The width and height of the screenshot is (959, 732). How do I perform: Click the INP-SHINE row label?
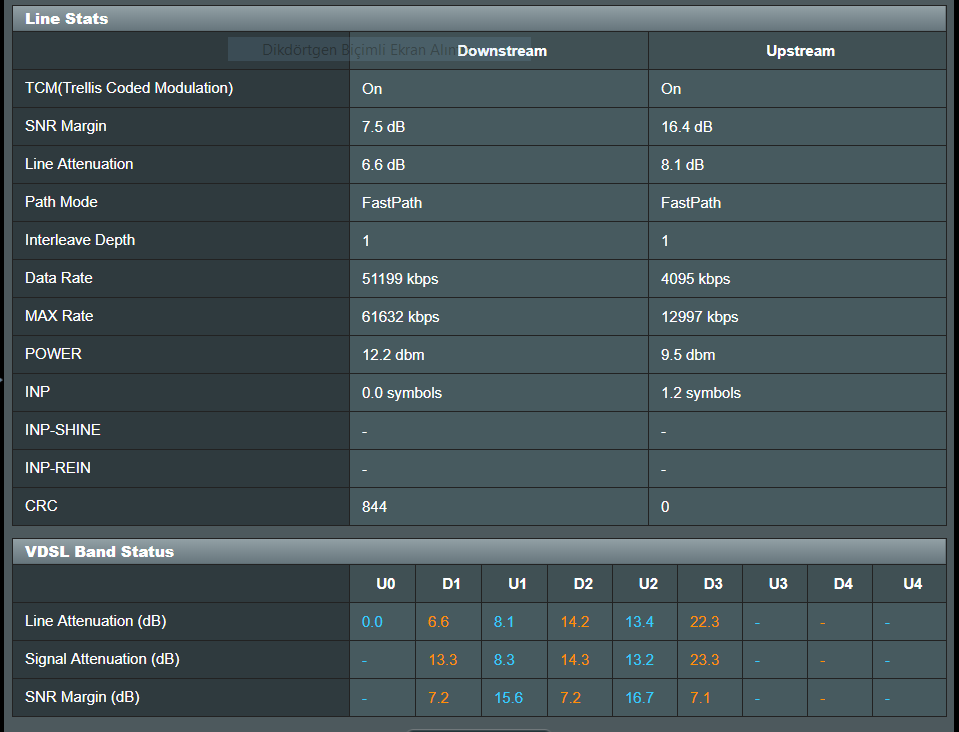point(62,429)
